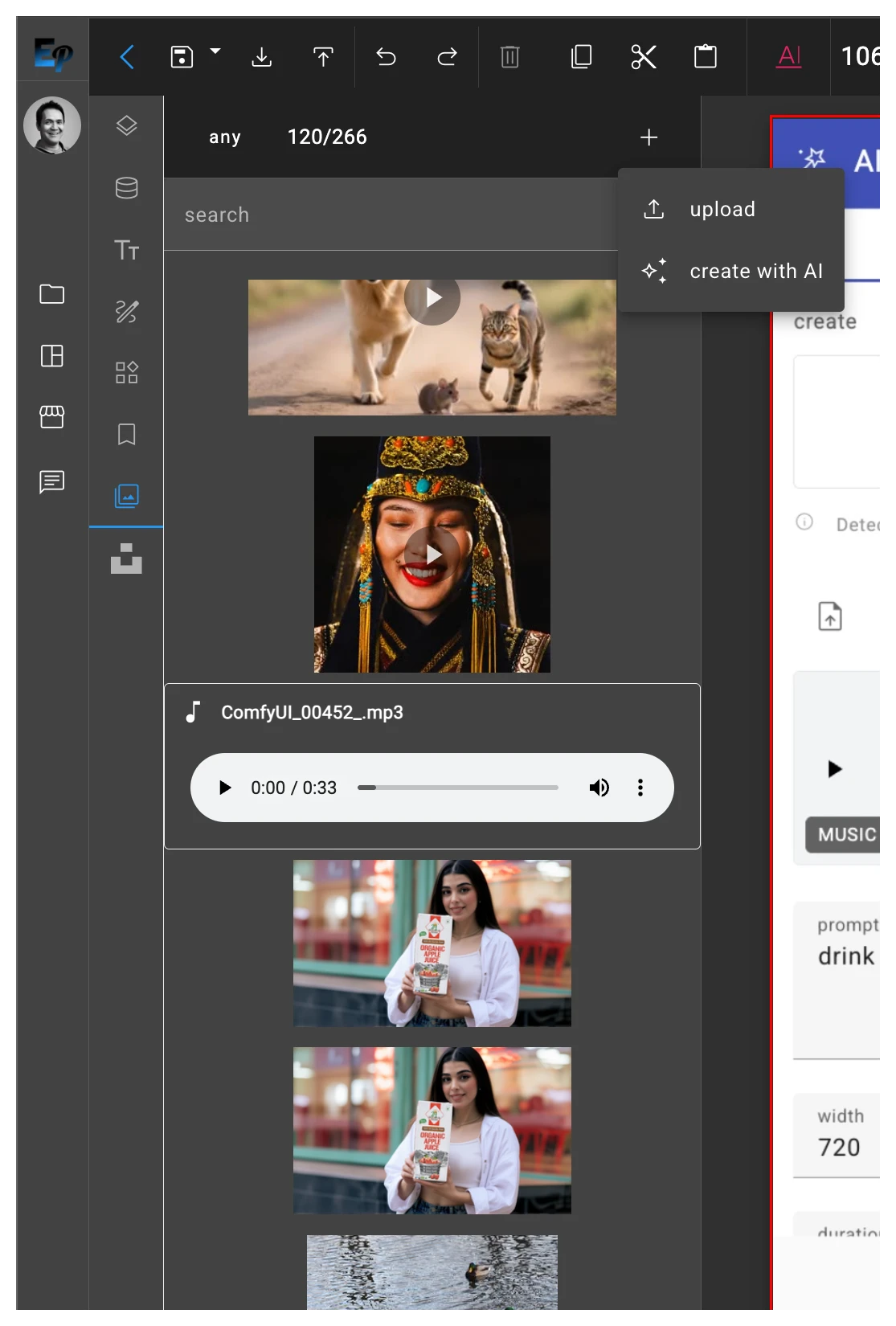The width and height of the screenshot is (896, 1326).
Task: Click the trash delete icon
Action: [x=509, y=57]
